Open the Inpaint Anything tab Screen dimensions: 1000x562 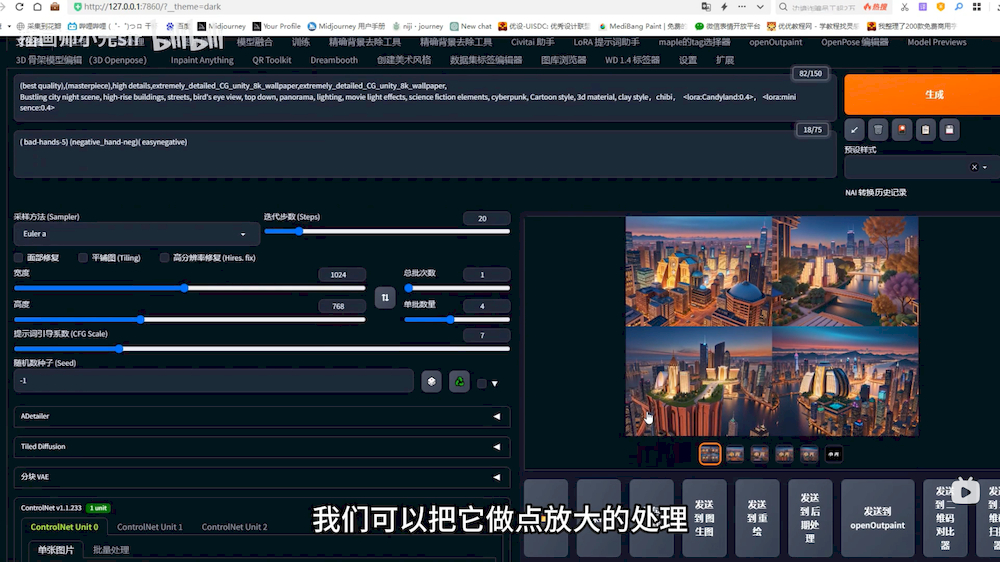[202, 60]
